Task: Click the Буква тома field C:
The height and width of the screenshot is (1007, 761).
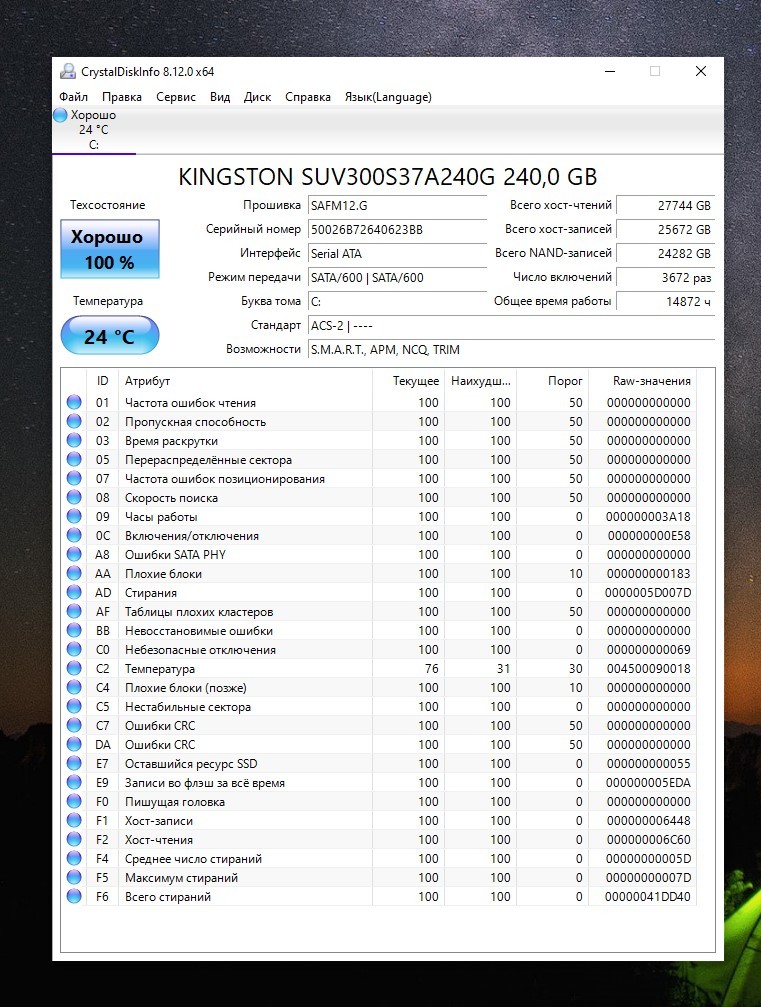Action: pos(398,302)
